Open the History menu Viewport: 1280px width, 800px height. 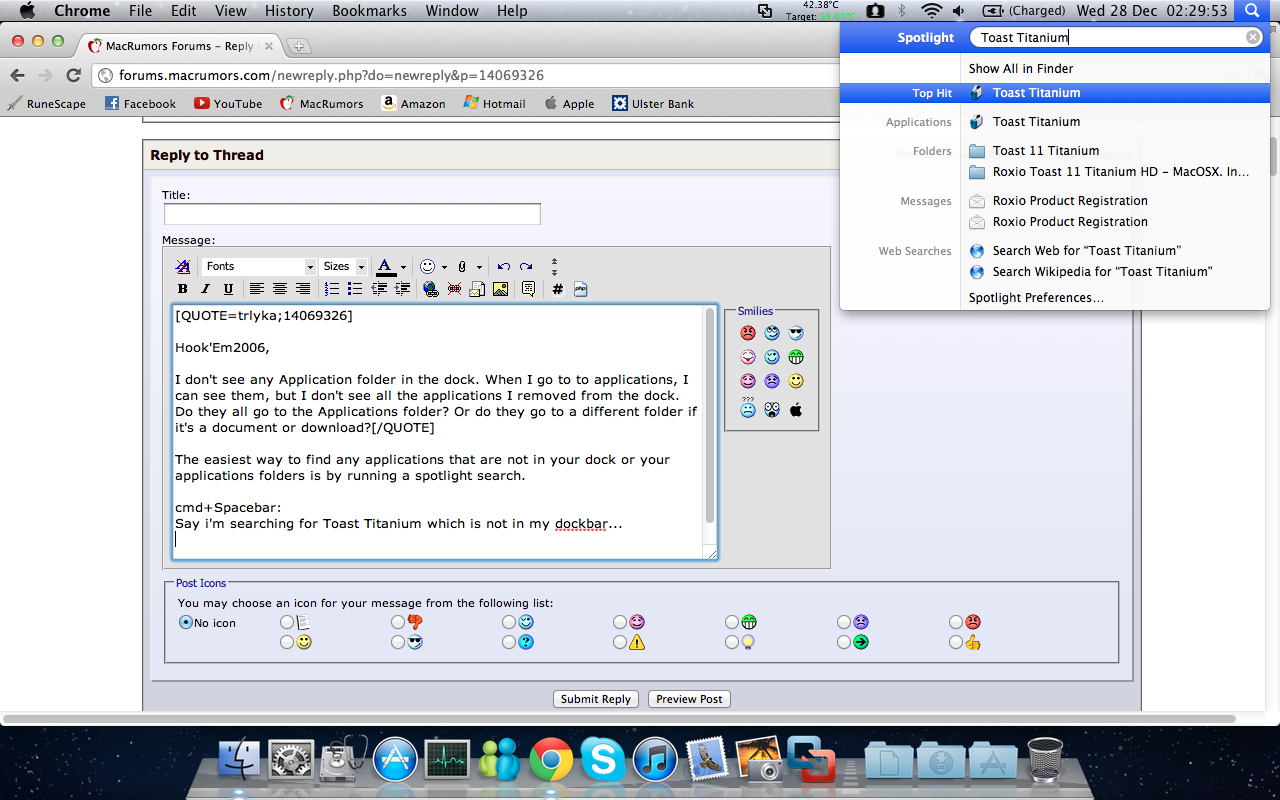[289, 11]
